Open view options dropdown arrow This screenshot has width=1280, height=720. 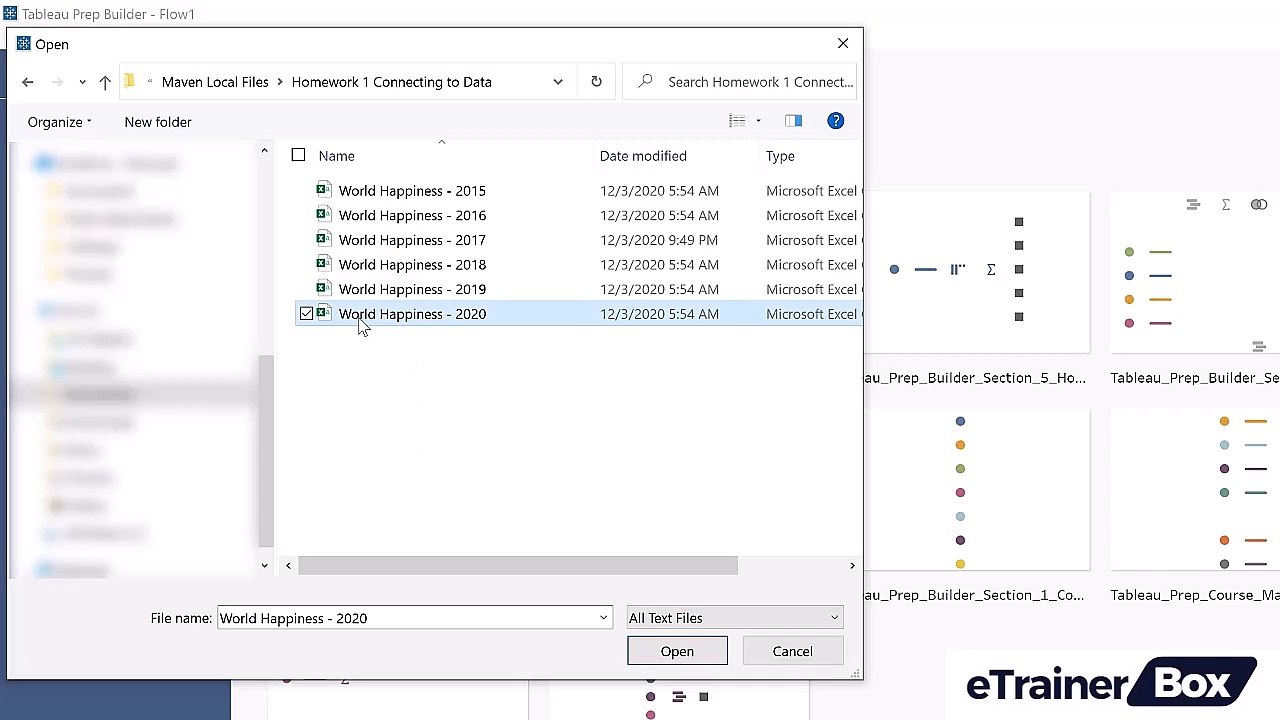pos(758,121)
